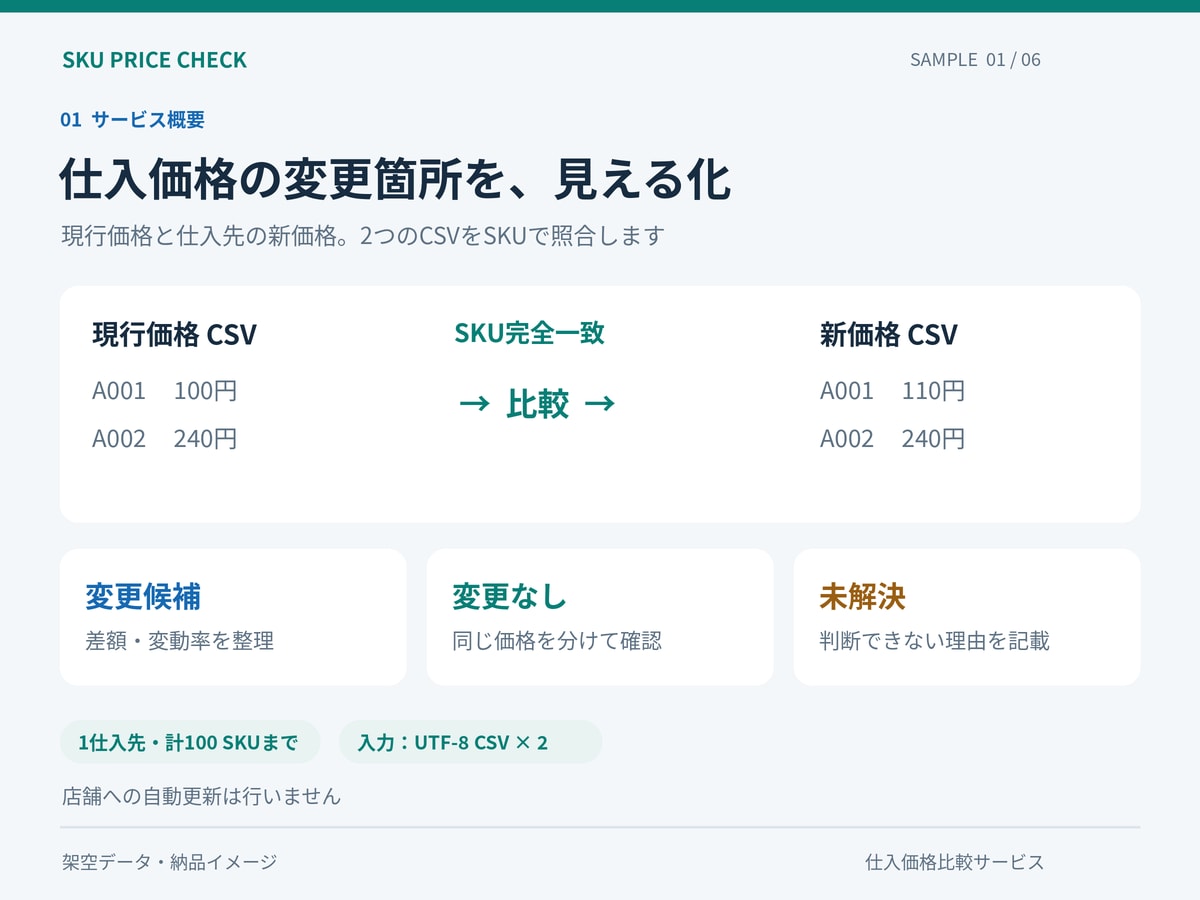Viewport: 1200px width, 900px height.
Task: Select the 現行価格 CSV heading
Action: click(174, 335)
